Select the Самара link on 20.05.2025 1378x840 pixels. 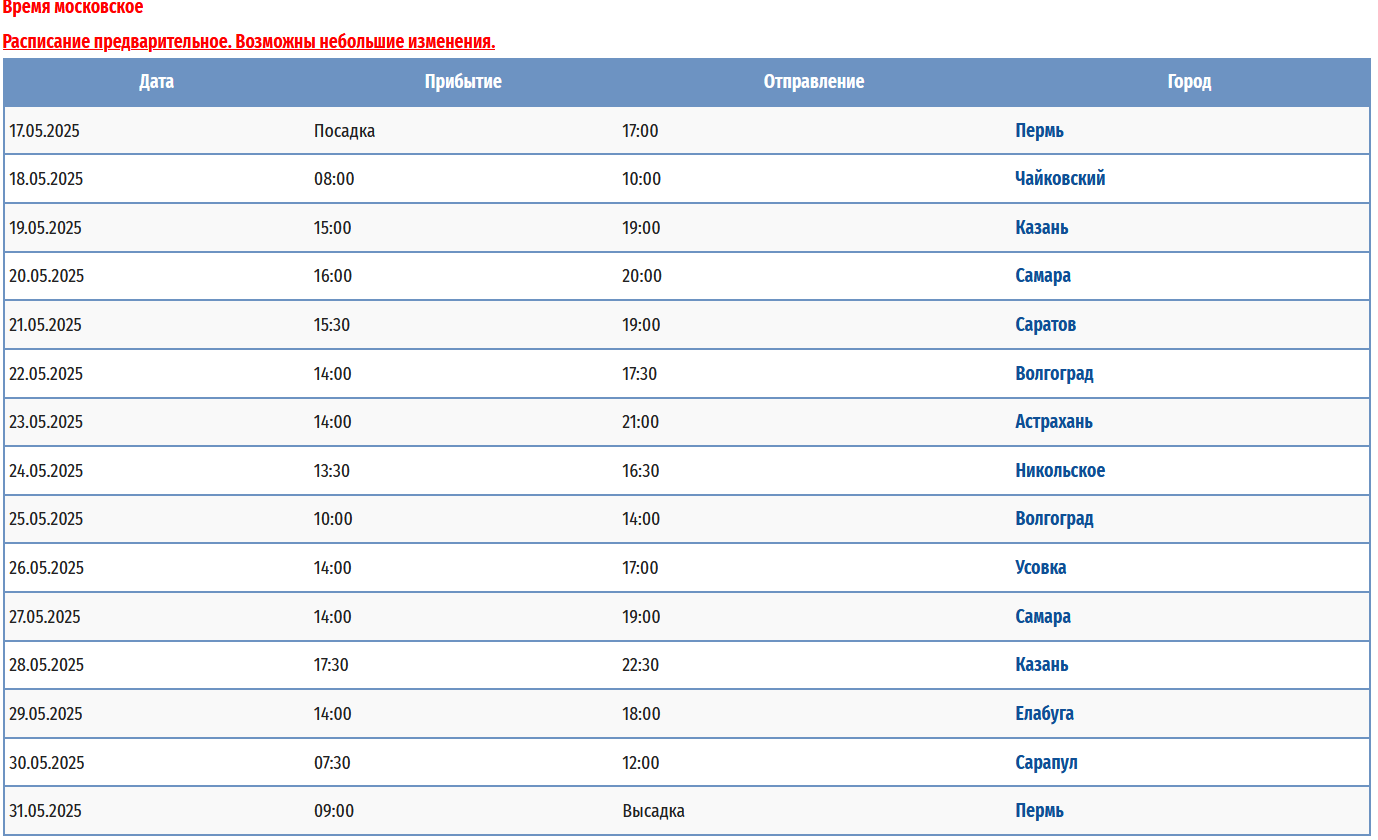point(1043,276)
